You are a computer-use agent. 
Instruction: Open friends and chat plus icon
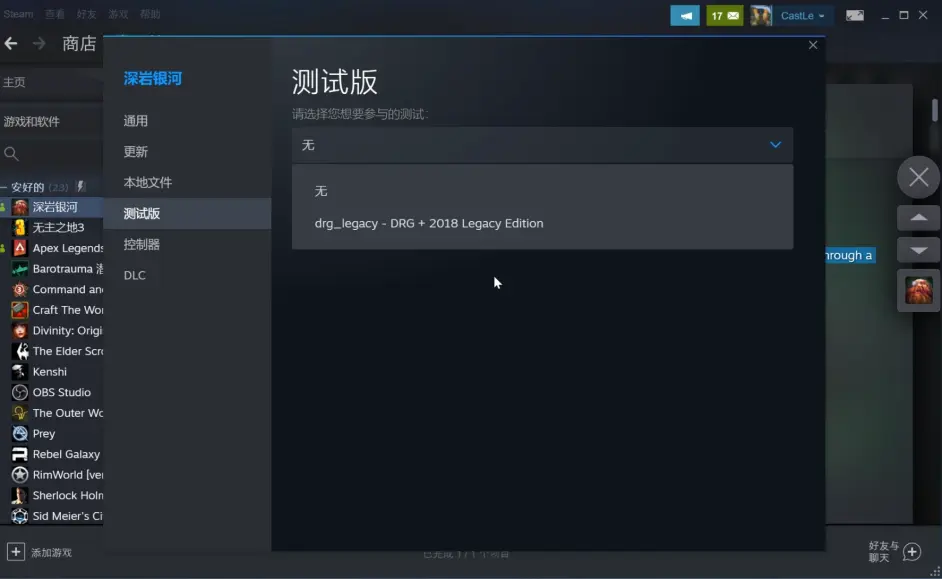[x=911, y=552]
